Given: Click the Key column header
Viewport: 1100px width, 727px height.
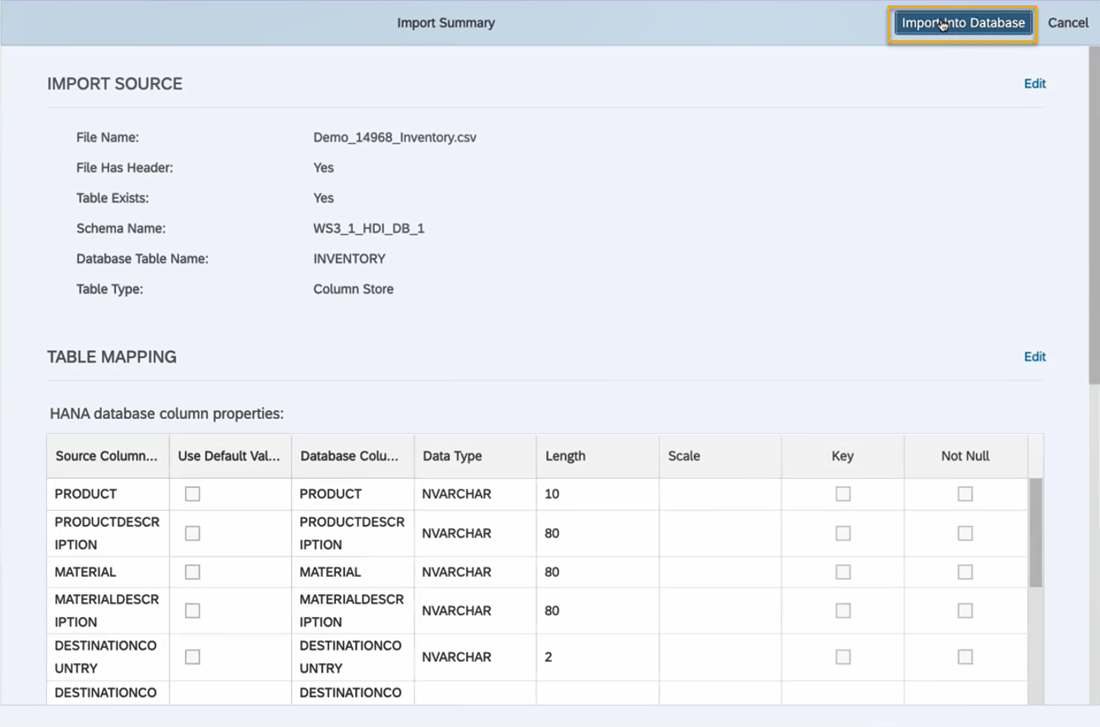Looking at the screenshot, I should coord(843,456).
